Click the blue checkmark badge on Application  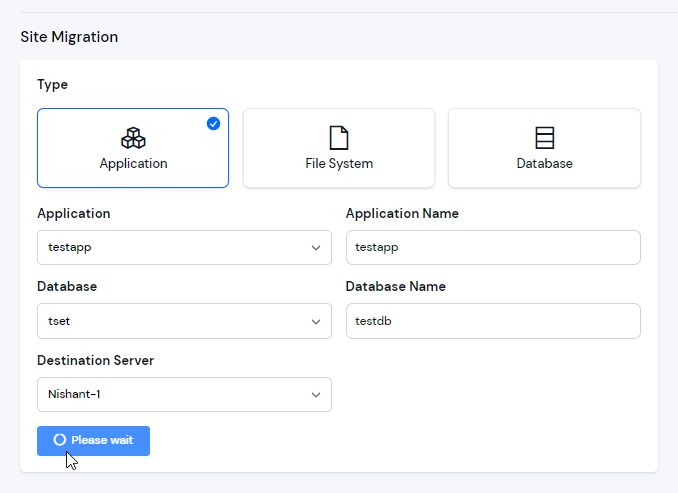[213, 124]
